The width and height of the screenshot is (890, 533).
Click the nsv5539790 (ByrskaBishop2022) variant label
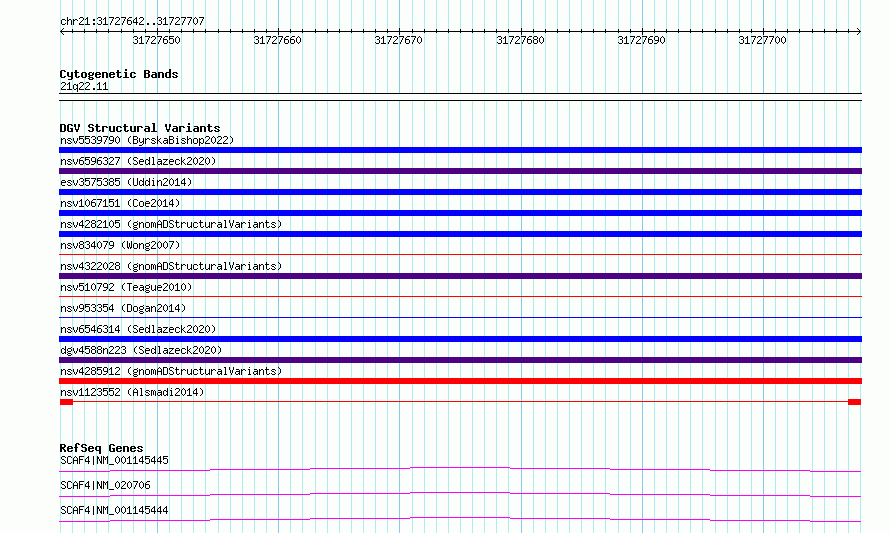click(147, 140)
